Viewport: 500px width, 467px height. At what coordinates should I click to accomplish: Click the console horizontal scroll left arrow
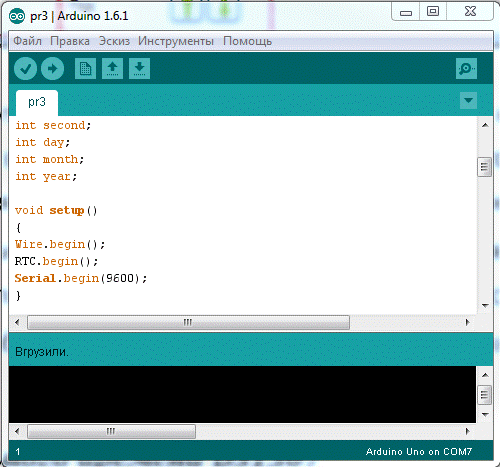(x=17, y=431)
